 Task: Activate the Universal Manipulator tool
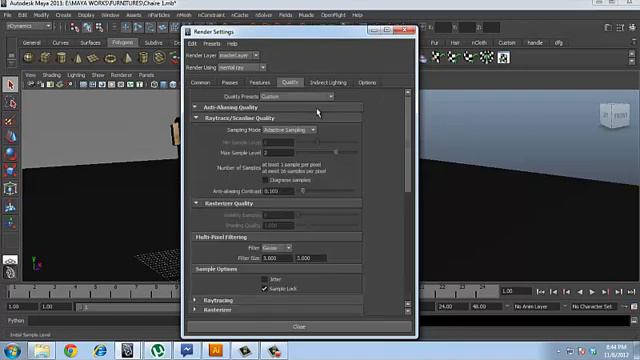pos(10,189)
